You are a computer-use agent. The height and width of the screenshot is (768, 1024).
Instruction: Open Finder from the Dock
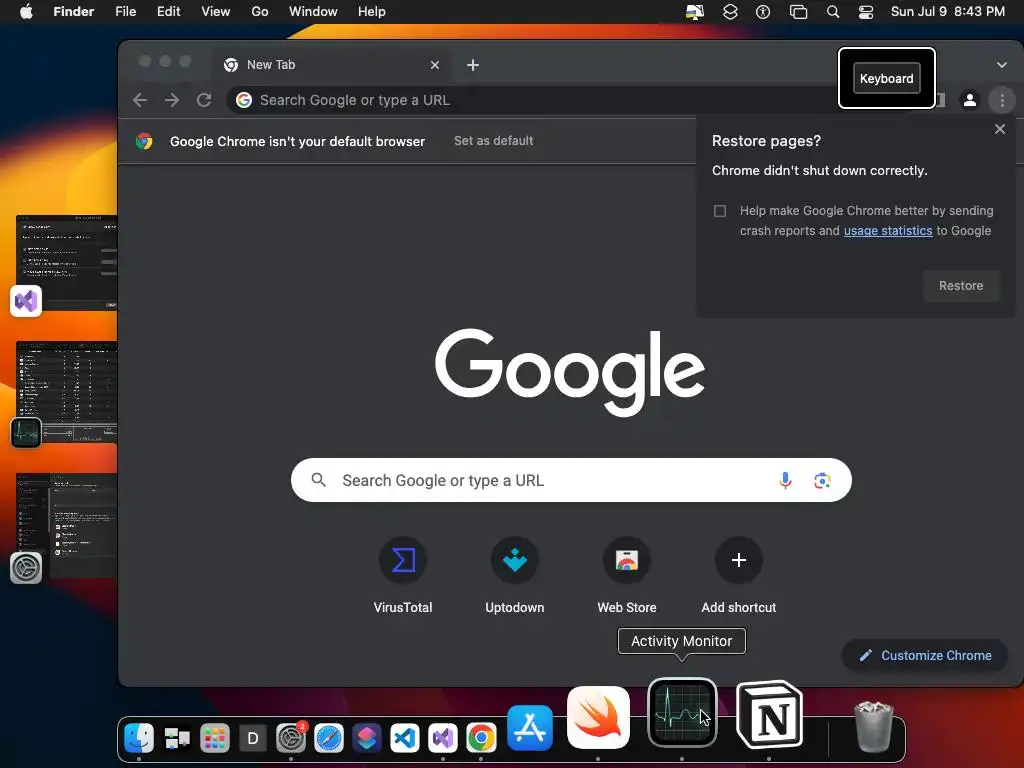click(138, 738)
